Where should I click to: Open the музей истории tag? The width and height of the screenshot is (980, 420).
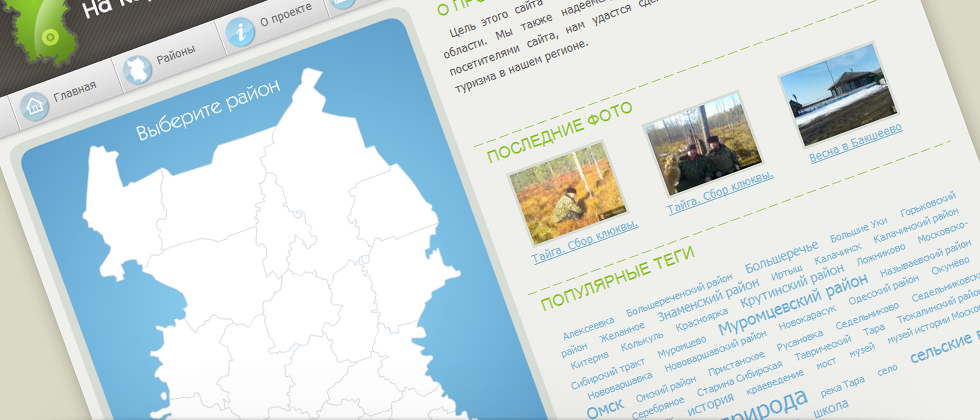pyautogui.click(x=918, y=329)
